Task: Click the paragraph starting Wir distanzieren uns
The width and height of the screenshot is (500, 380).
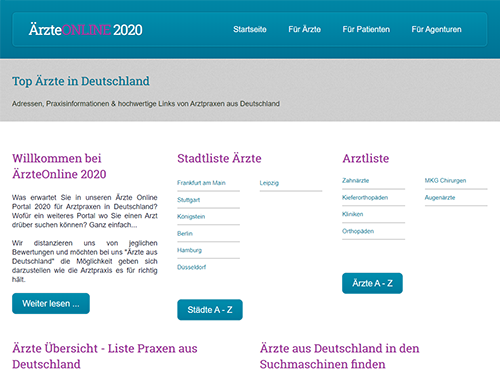Action: (x=85, y=261)
